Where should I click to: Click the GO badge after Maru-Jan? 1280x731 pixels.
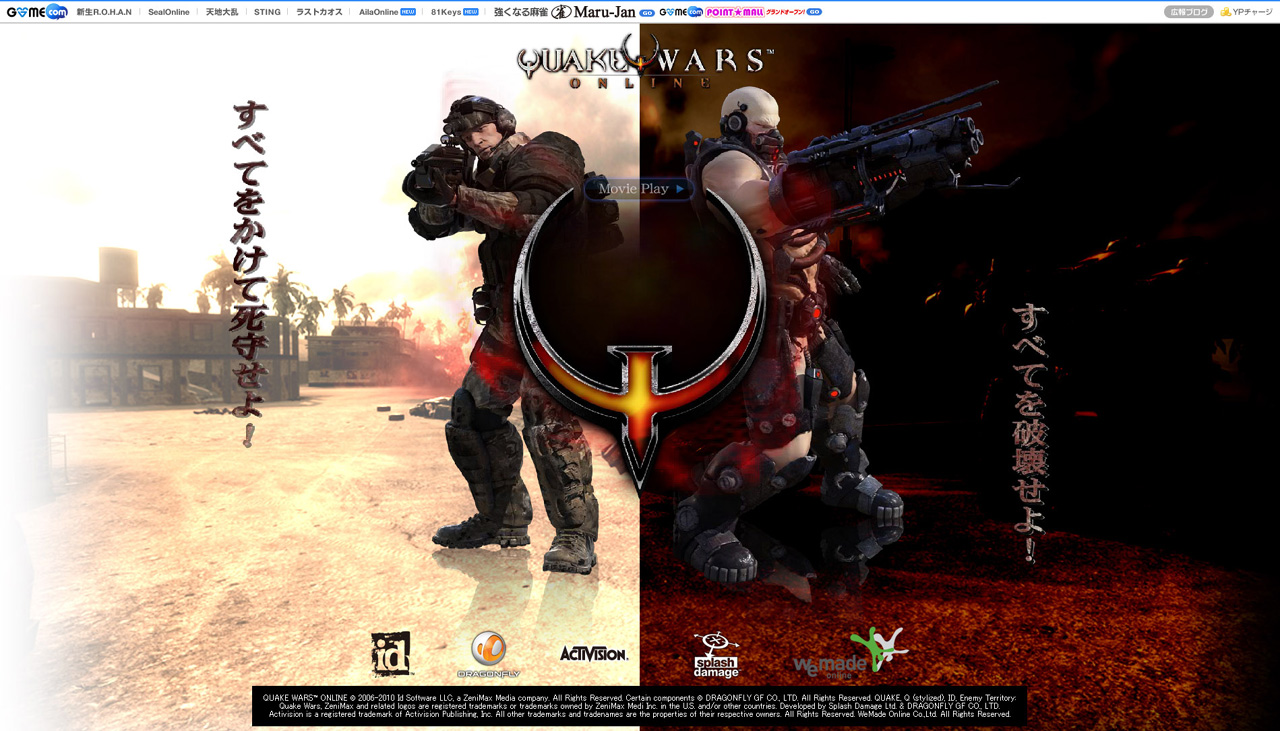pos(647,12)
